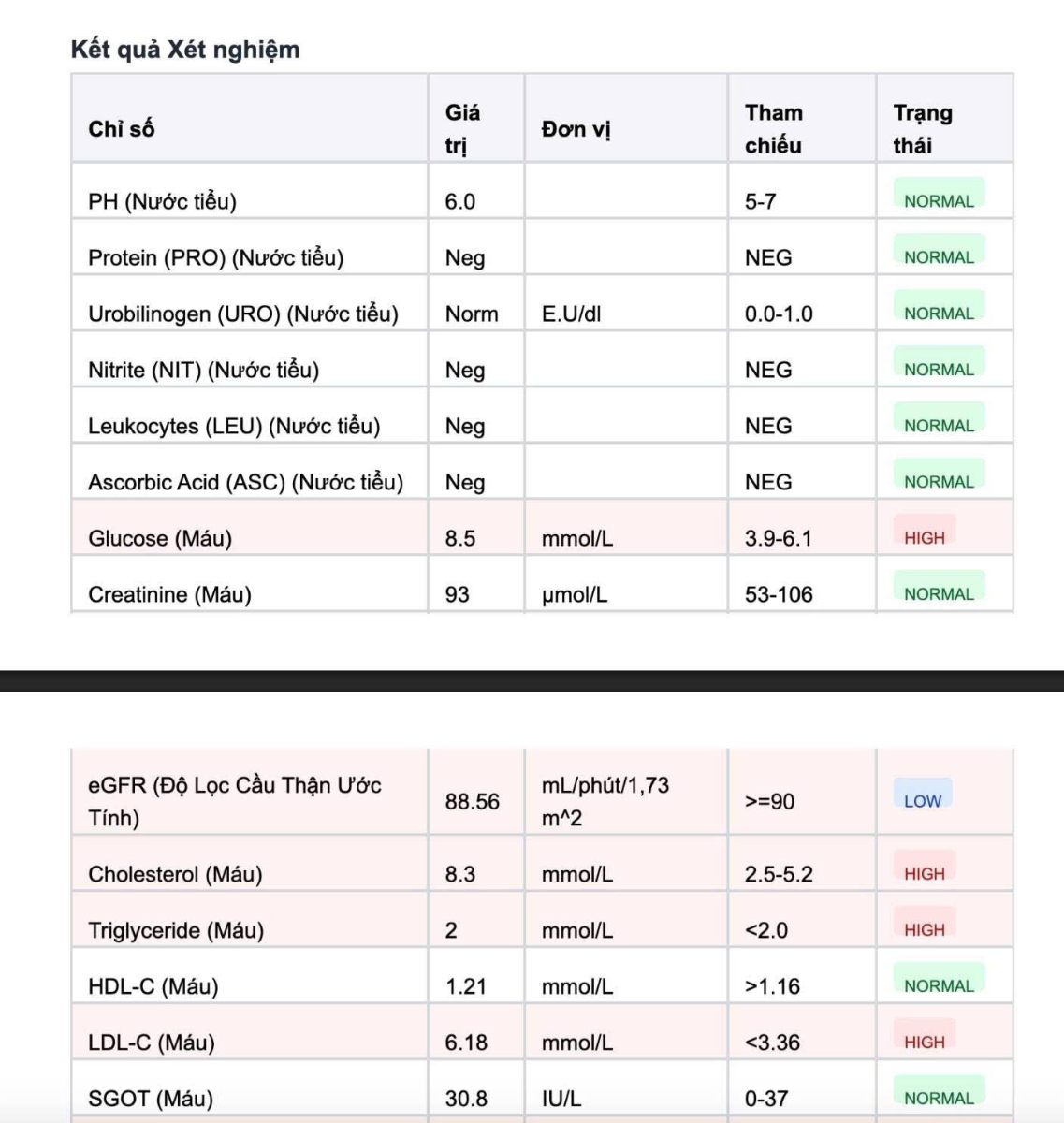The image size is (1064, 1123).
Task: Select the Urobilinogen (URO) row label
Action: click(x=243, y=314)
